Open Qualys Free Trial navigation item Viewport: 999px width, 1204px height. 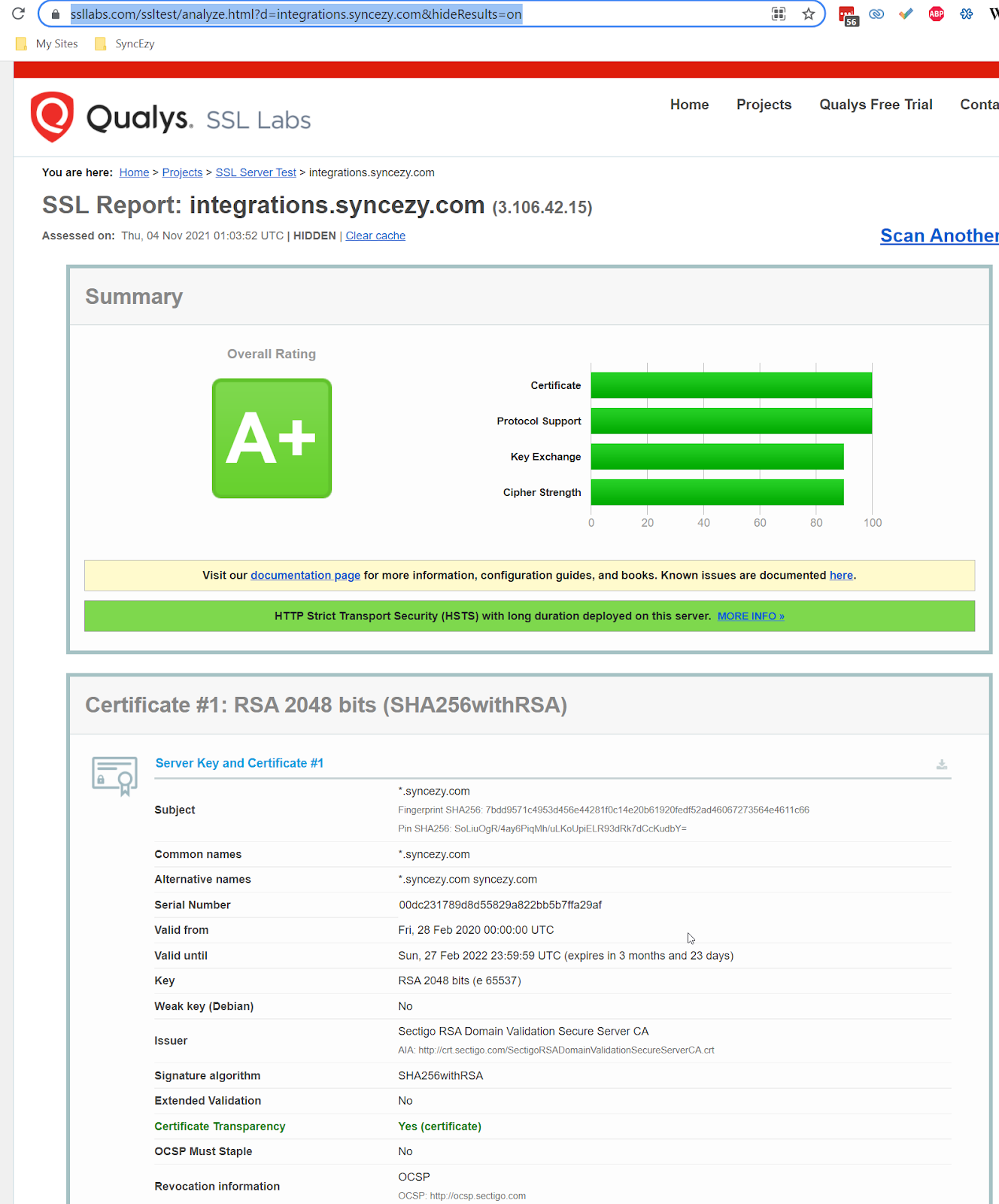[876, 105]
